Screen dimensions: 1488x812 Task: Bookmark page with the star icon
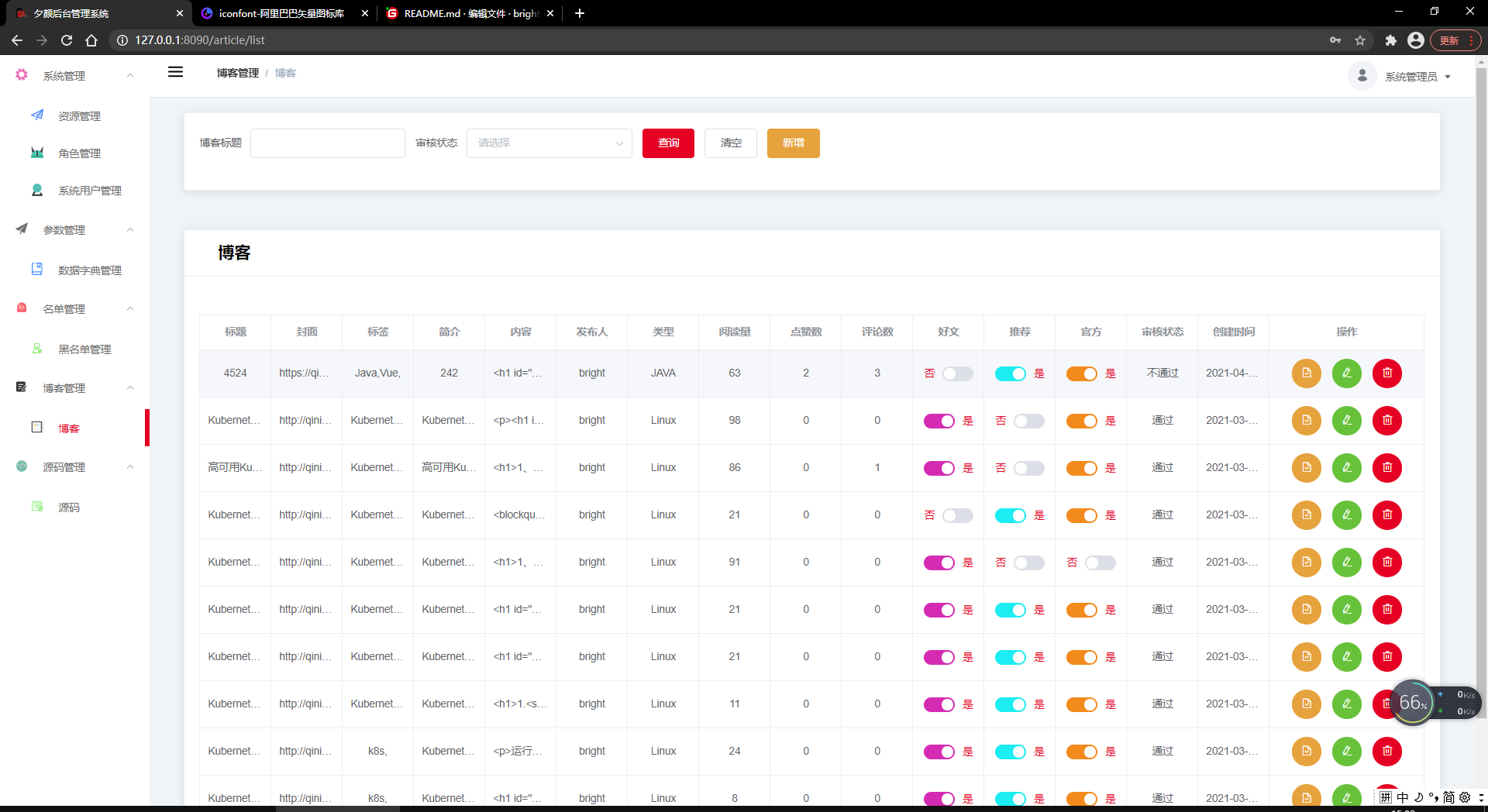1360,40
